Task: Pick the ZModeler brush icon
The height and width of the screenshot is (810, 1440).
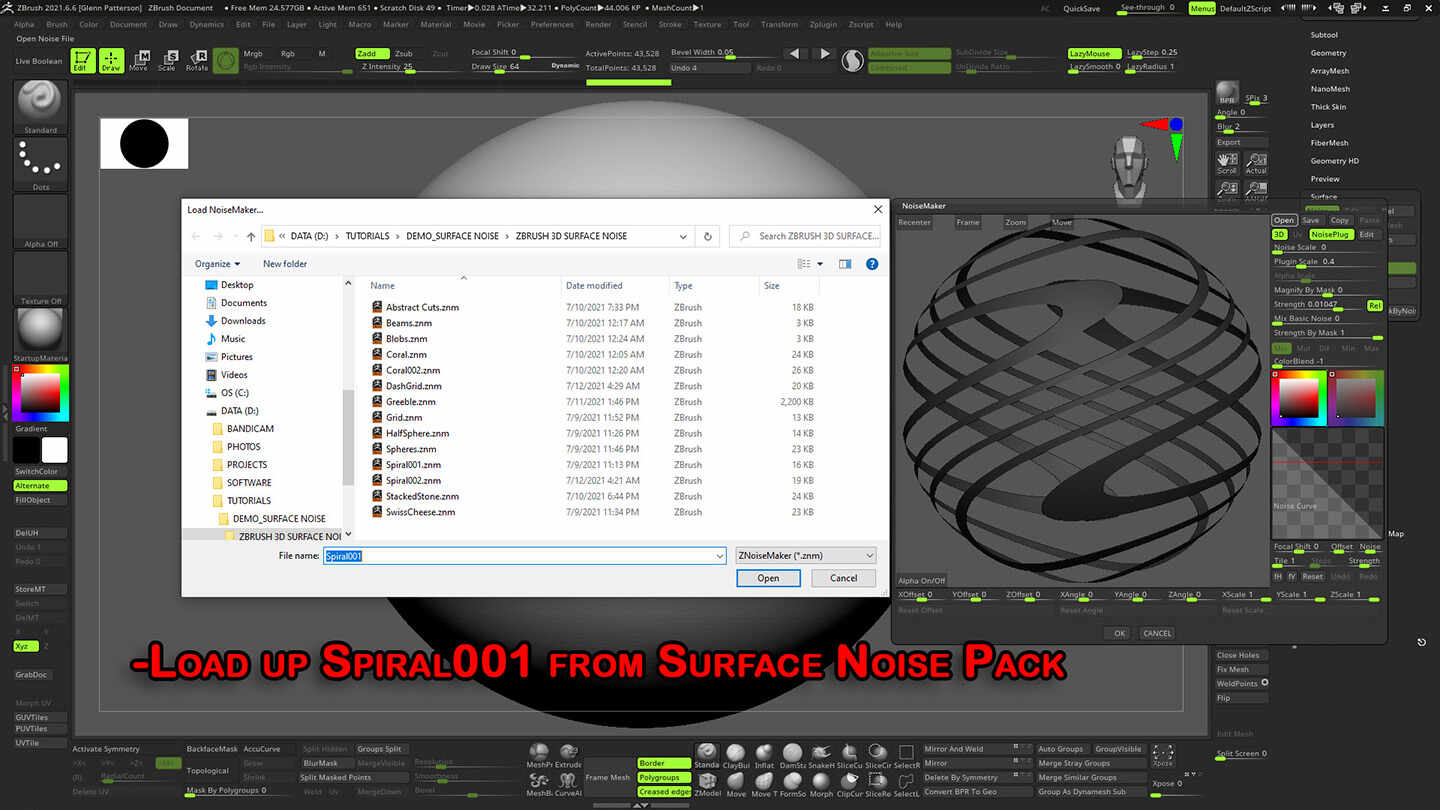Action: point(708,780)
